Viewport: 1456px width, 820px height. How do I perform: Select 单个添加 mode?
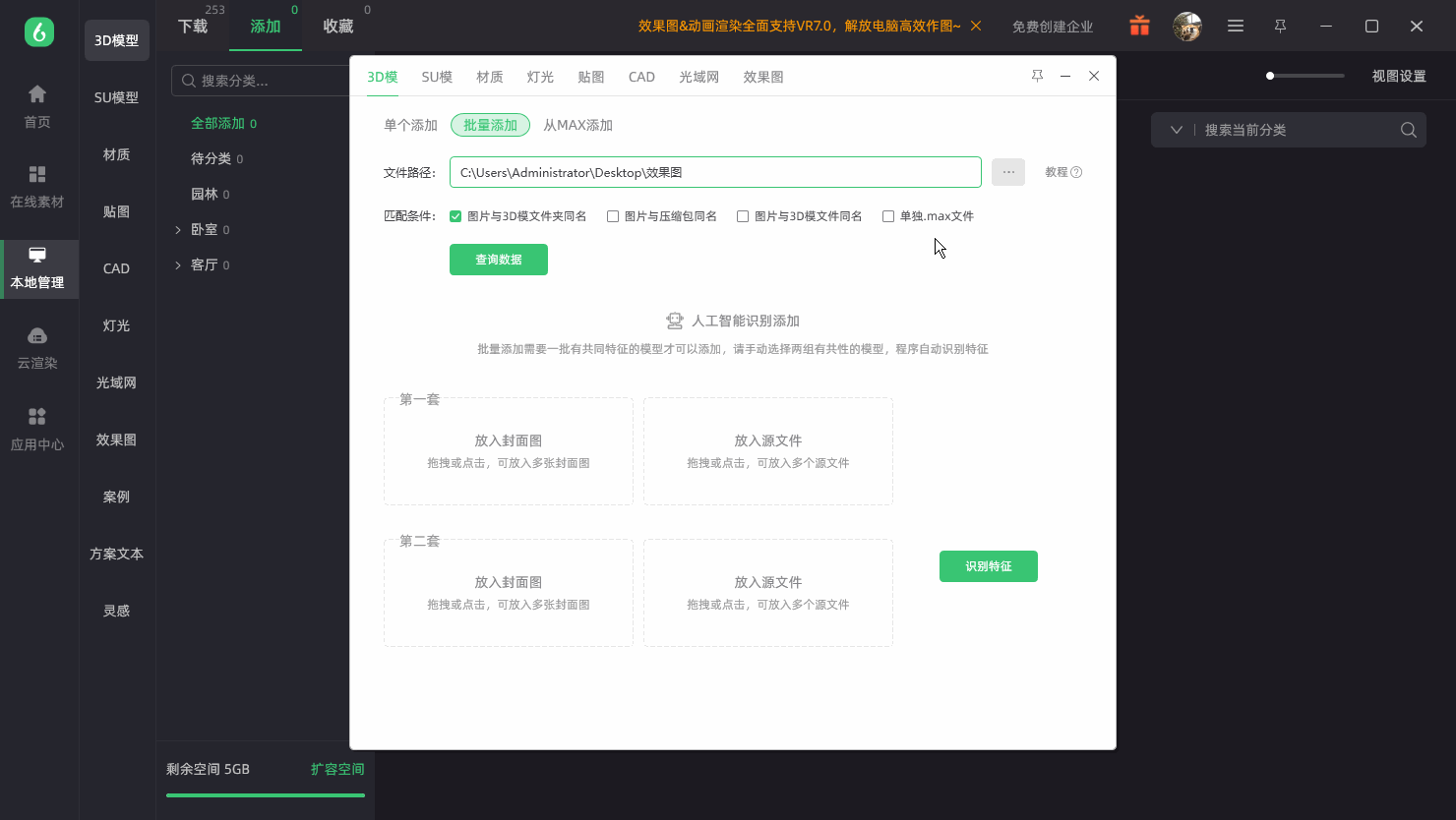click(x=410, y=125)
